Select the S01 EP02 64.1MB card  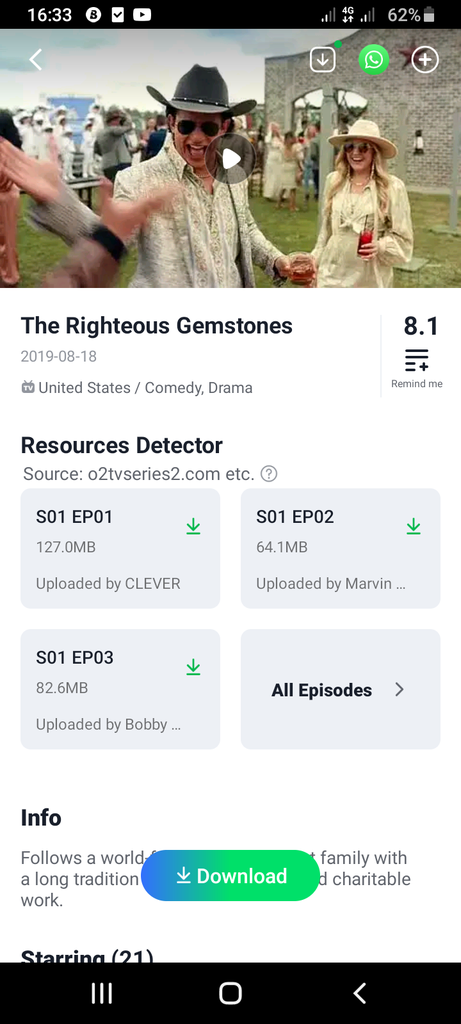click(340, 549)
